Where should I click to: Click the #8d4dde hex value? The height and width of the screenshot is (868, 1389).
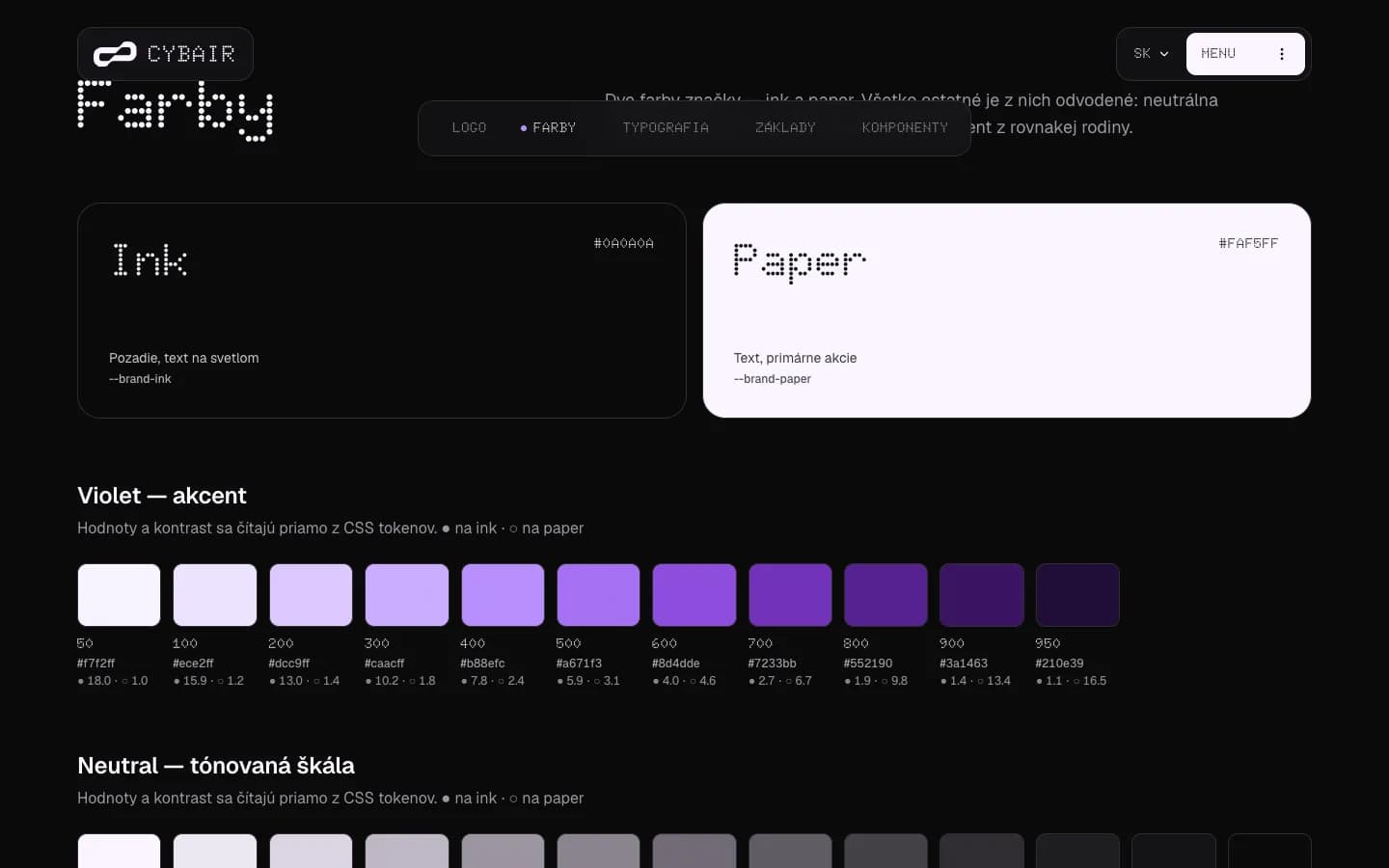click(x=676, y=664)
